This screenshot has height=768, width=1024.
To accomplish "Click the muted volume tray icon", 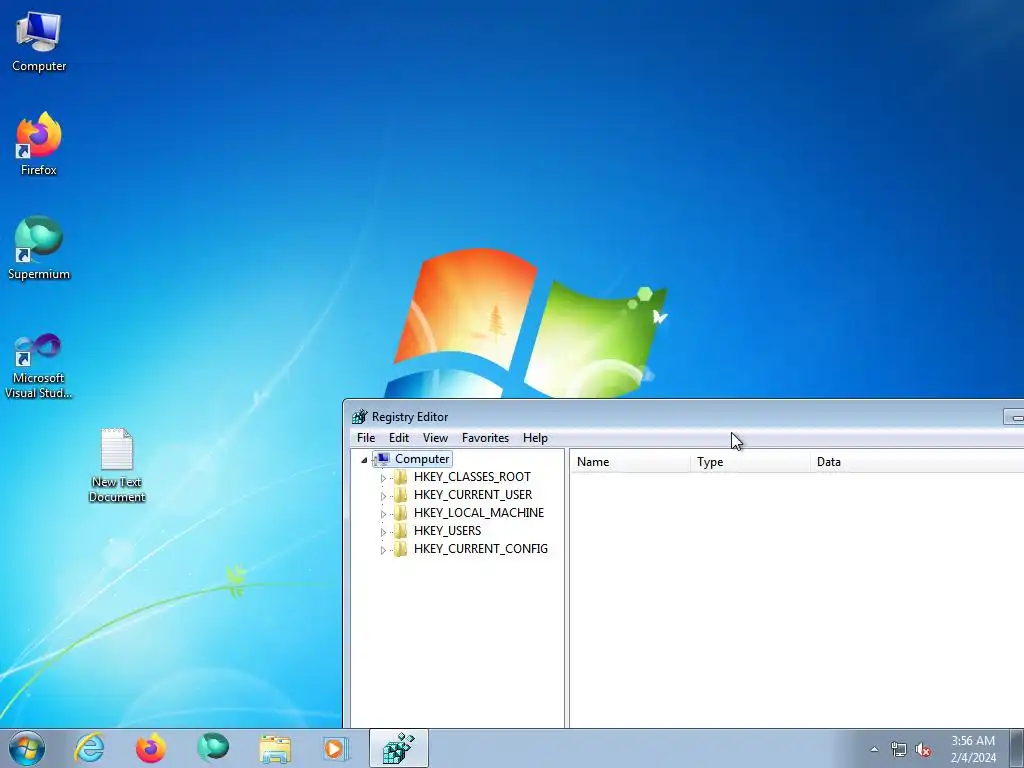I will point(923,750).
